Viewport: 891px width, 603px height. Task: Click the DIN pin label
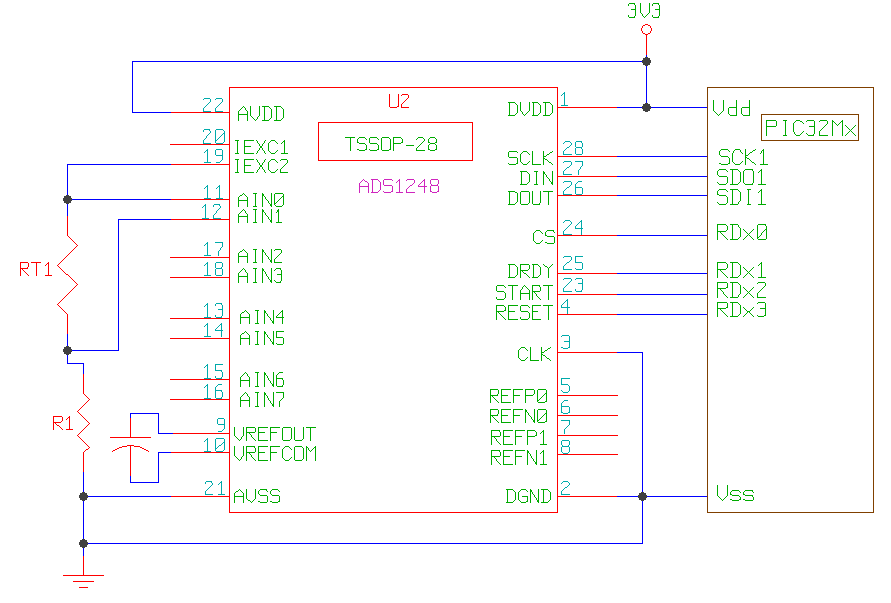(x=536, y=178)
